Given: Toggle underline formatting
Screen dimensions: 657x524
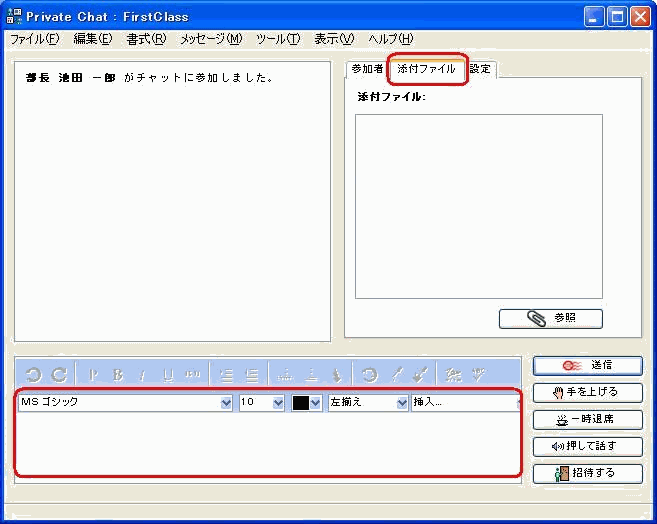Looking at the screenshot, I should coord(167,375).
